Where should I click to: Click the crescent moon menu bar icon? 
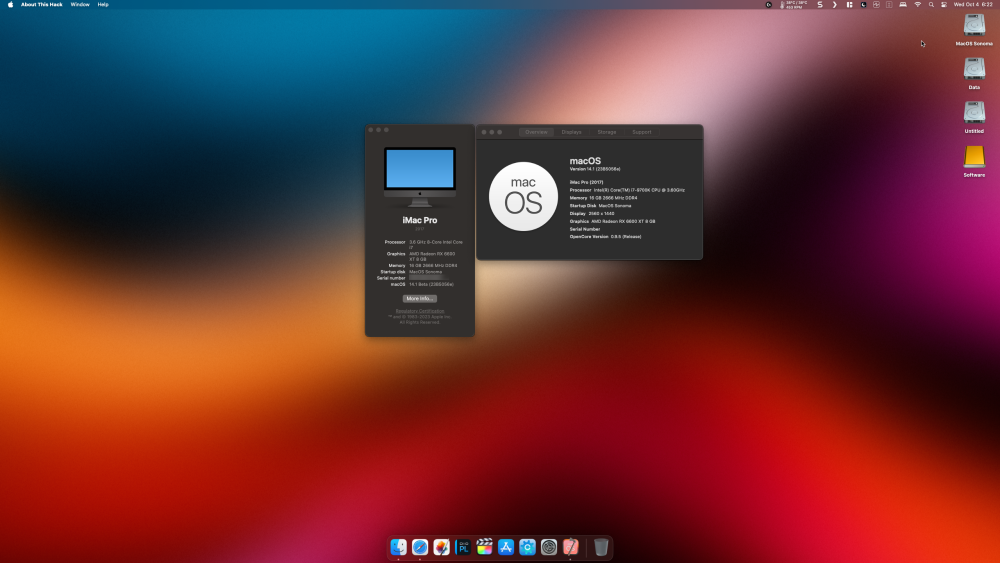coord(864,4)
